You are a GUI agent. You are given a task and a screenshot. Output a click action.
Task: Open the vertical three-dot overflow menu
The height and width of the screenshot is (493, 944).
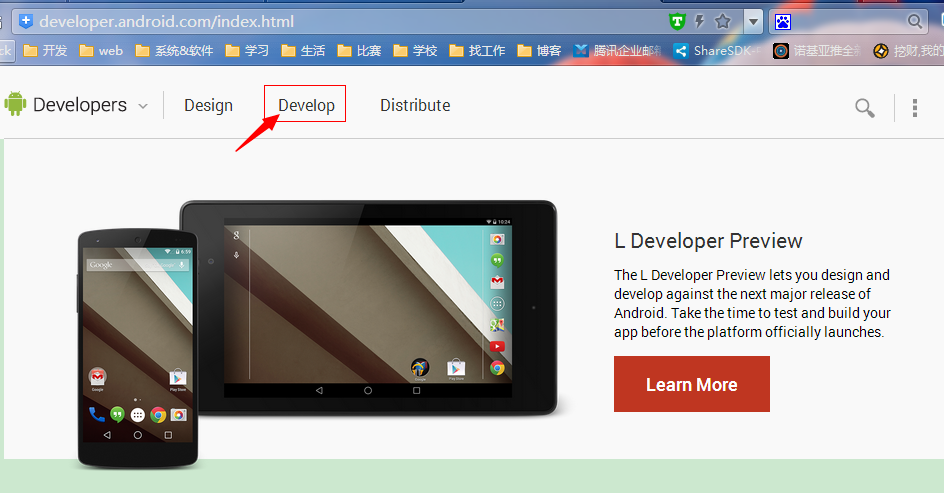click(x=914, y=108)
